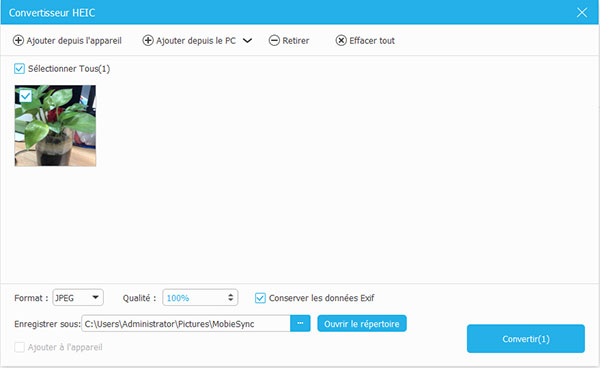Click the Convertir(1) button
This screenshot has height=368, width=600.
pyautogui.click(x=526, y=339)
